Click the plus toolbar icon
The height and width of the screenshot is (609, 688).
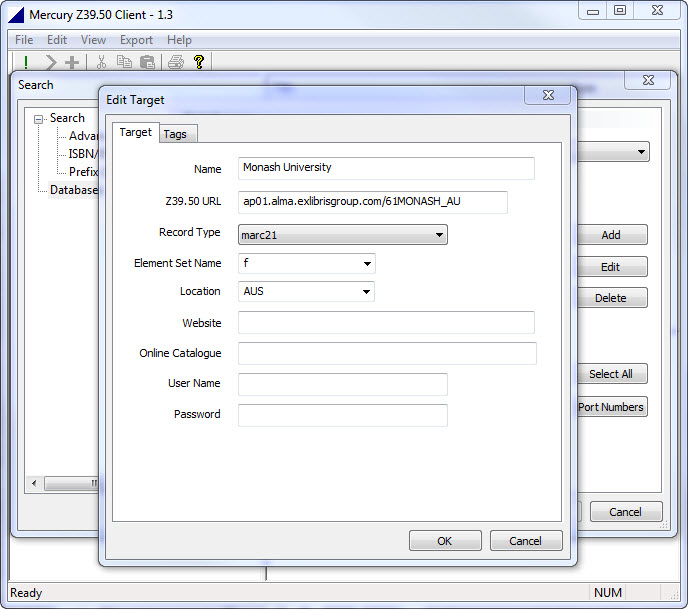pos(72,62)
